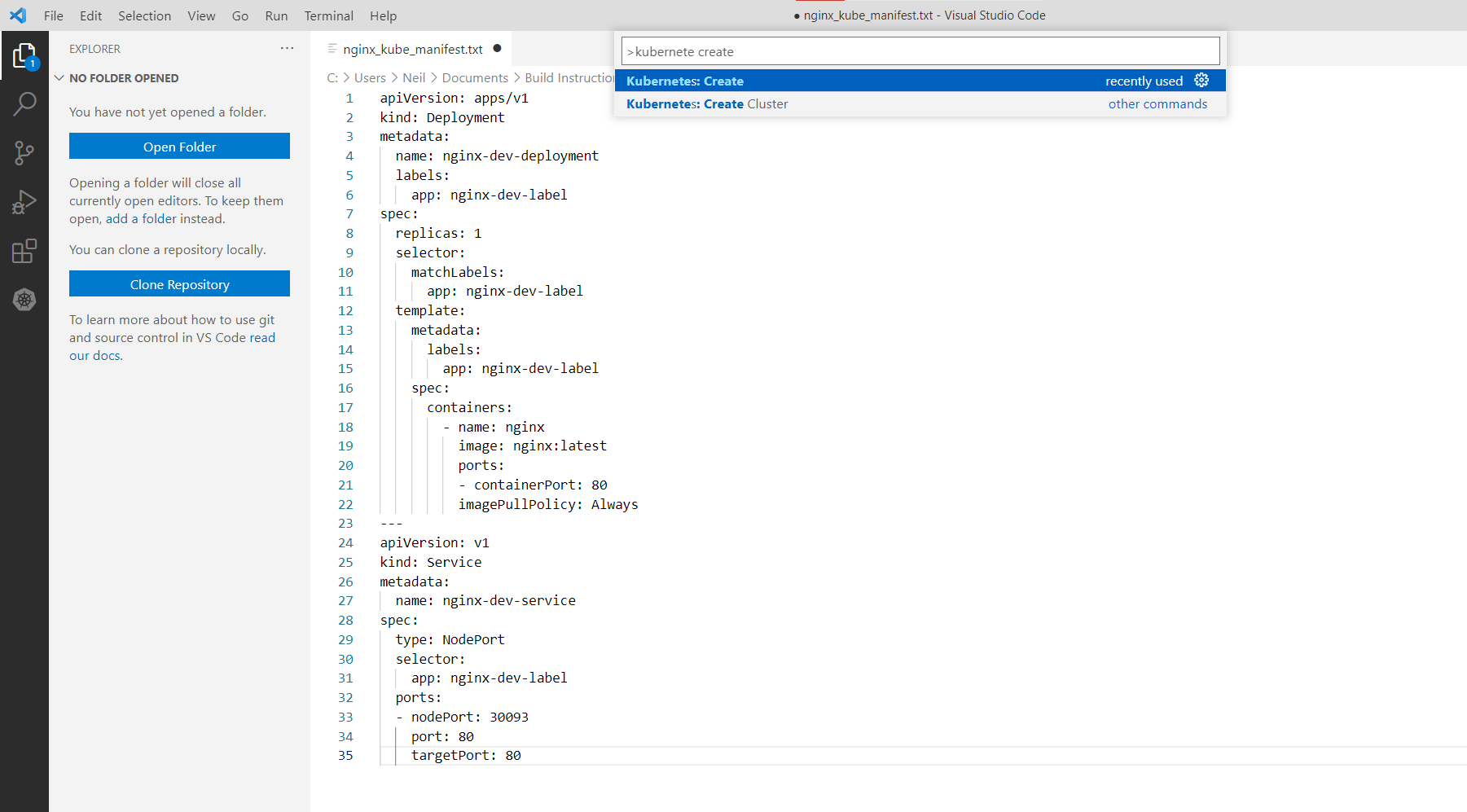Image resolution: width=1467 pixels, height=812 pixels.
Task: Open the Kubernetes view icon
Action: click(24, 300)
